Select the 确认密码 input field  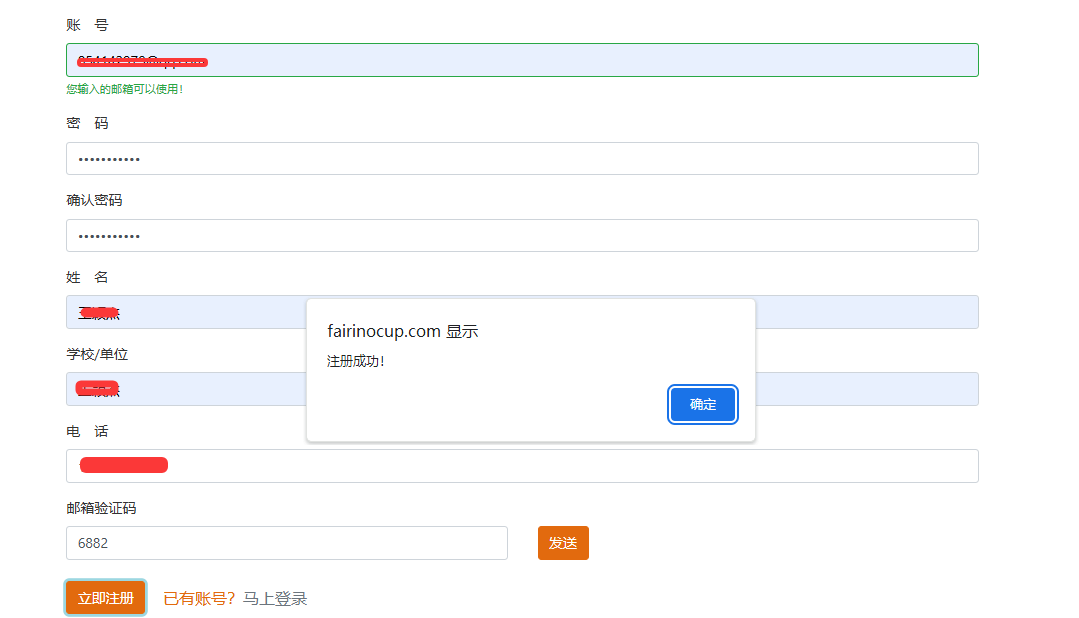pos(522,235)
